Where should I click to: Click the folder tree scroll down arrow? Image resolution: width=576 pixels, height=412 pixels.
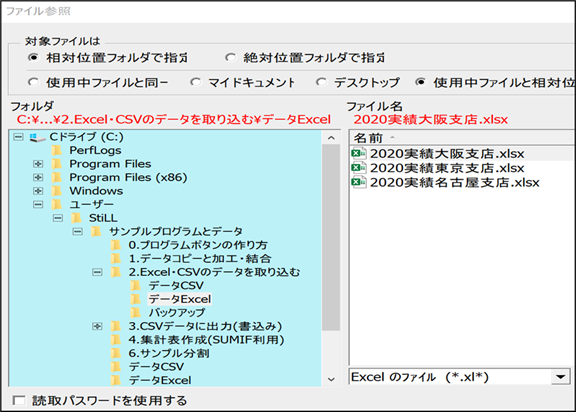331,379
